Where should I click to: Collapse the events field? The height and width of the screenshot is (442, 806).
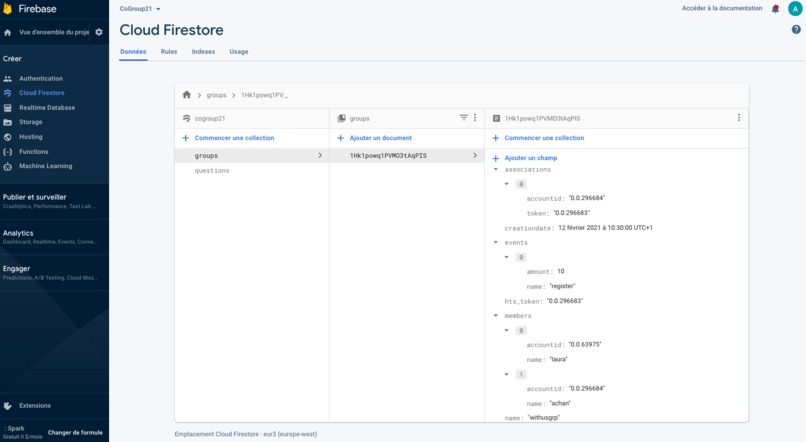[496, 242]
